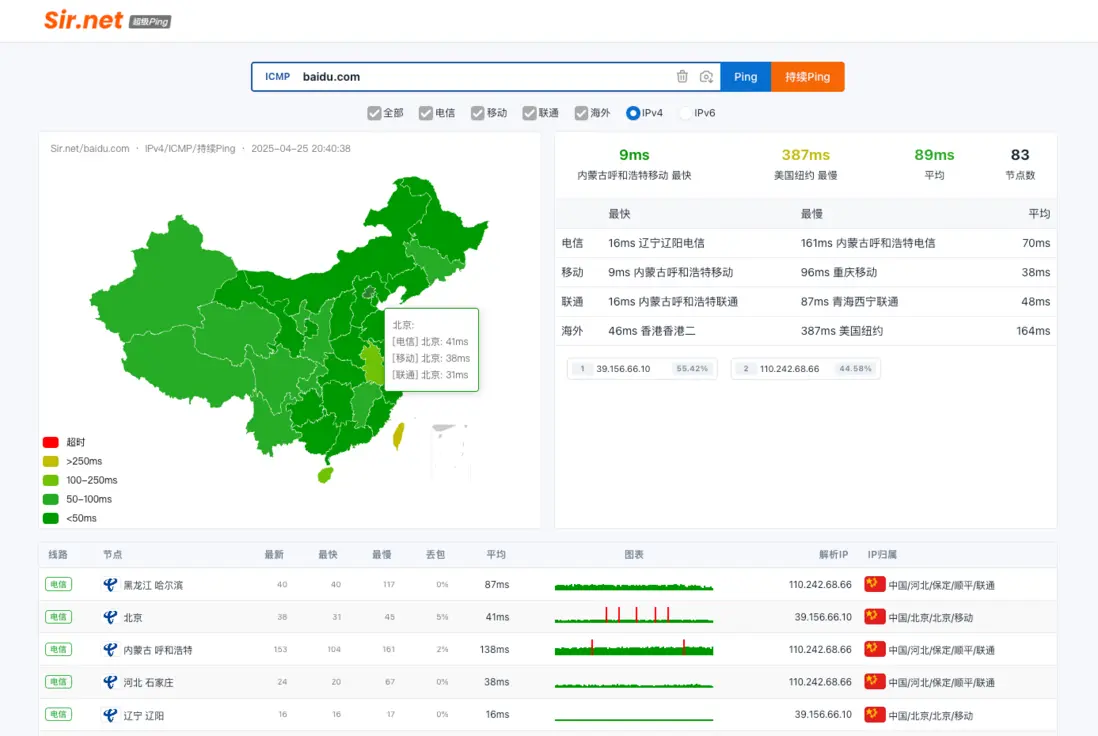Viewport: 1098px width, 736px height.
Task: Select the 110.242.68.66 IP tab
Action: coord(805,369)
